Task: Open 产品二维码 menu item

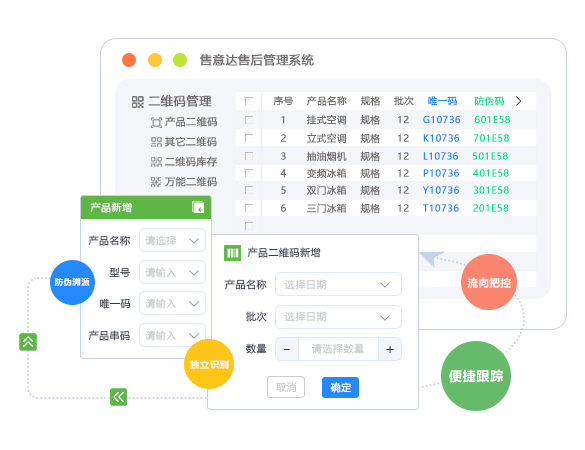Action: pos(184,122)
